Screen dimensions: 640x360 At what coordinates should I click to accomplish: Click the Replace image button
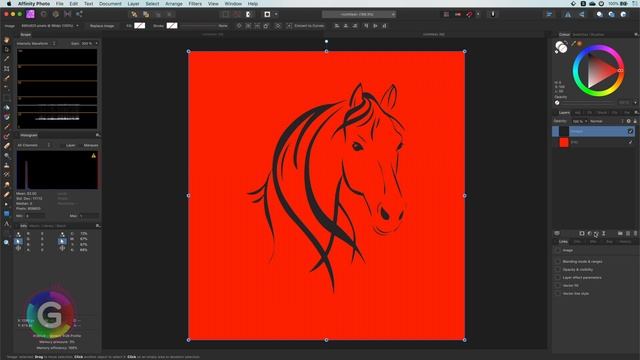point(102,26)
